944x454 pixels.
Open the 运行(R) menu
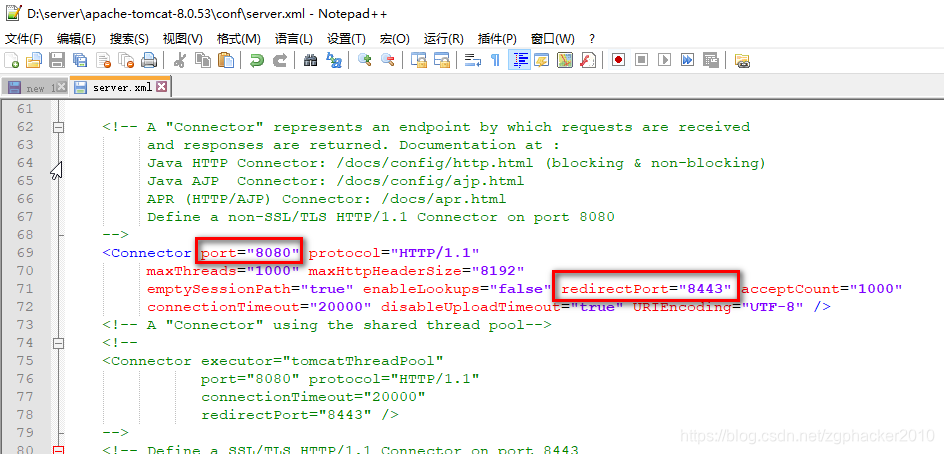coord(444,39)
